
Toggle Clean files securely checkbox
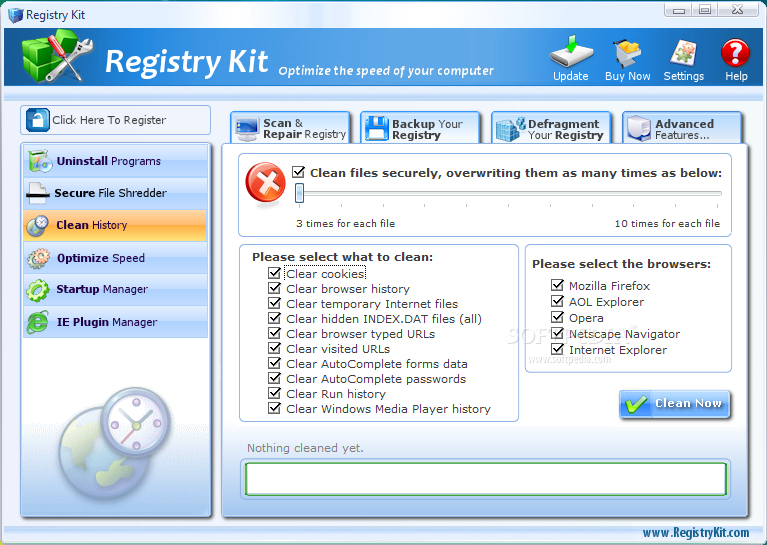(x=298, y=172)
